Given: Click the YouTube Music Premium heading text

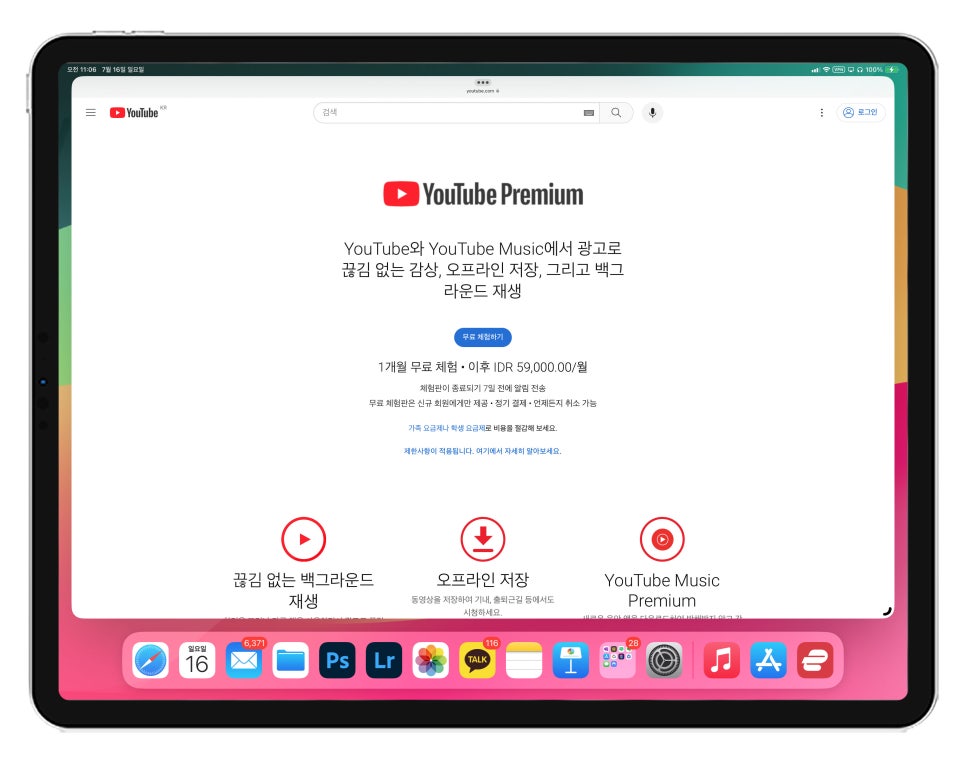Looking at the screenshot, I should pos(662,590).
